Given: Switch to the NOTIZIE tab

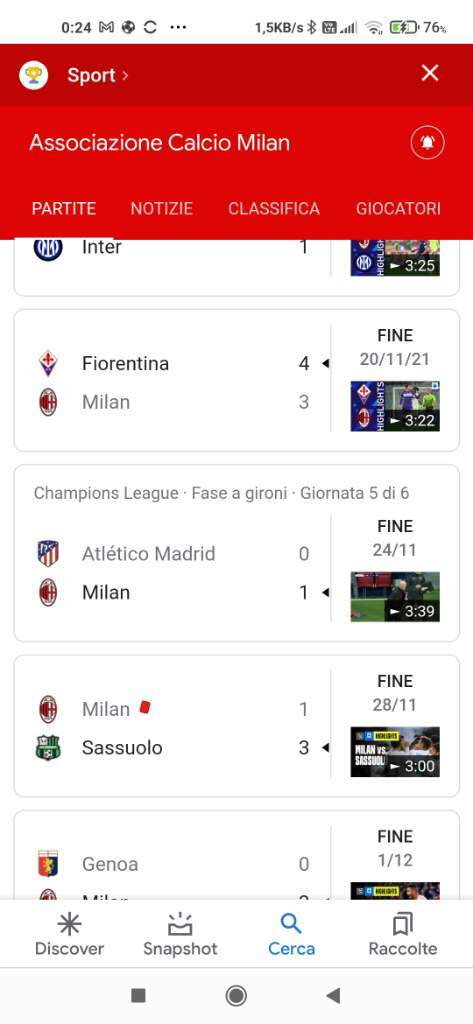Looking at the screenshot, I should coord(161,208).
